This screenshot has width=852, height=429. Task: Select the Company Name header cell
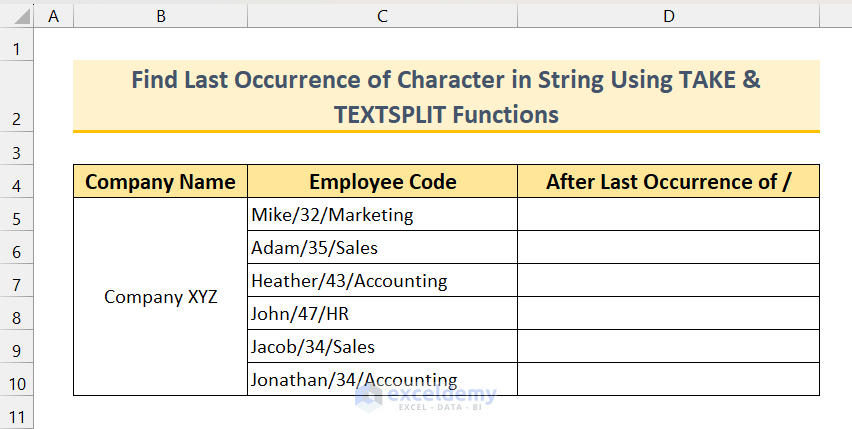160,182
